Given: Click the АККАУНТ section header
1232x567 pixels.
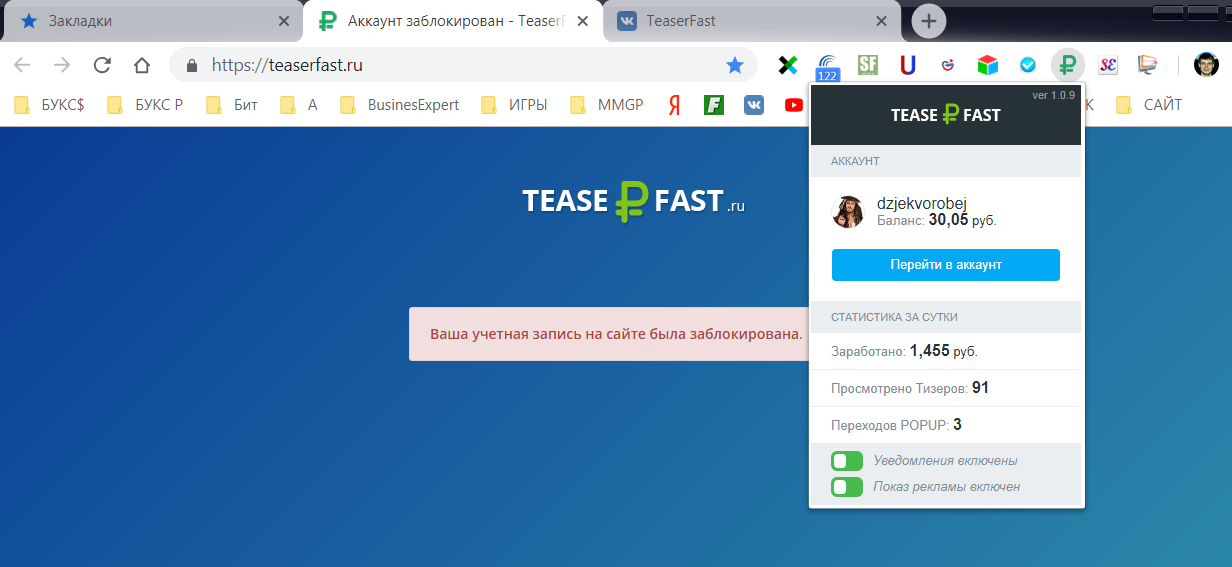Looking at the screenshot, I should click(x=946, y=161).
